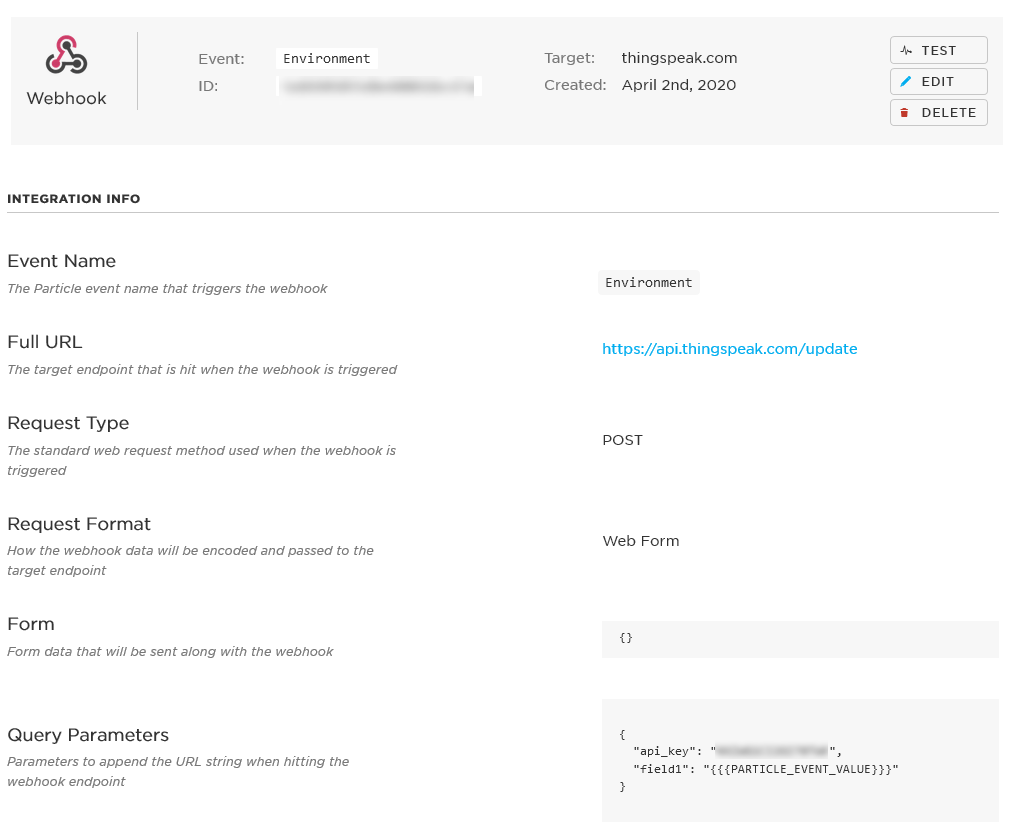Click the pulse icon on TEST
Screen dimensions: 1014x826
point(906,50)
